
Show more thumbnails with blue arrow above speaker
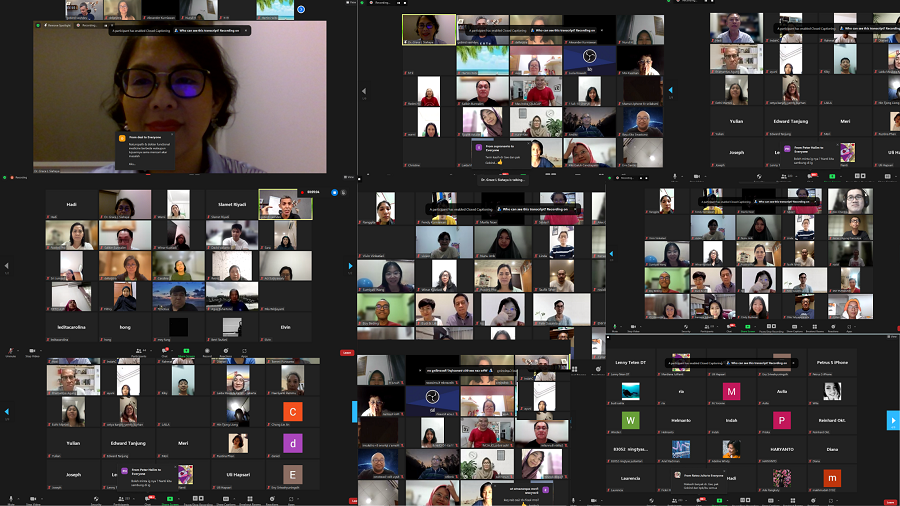pos(301,9)
